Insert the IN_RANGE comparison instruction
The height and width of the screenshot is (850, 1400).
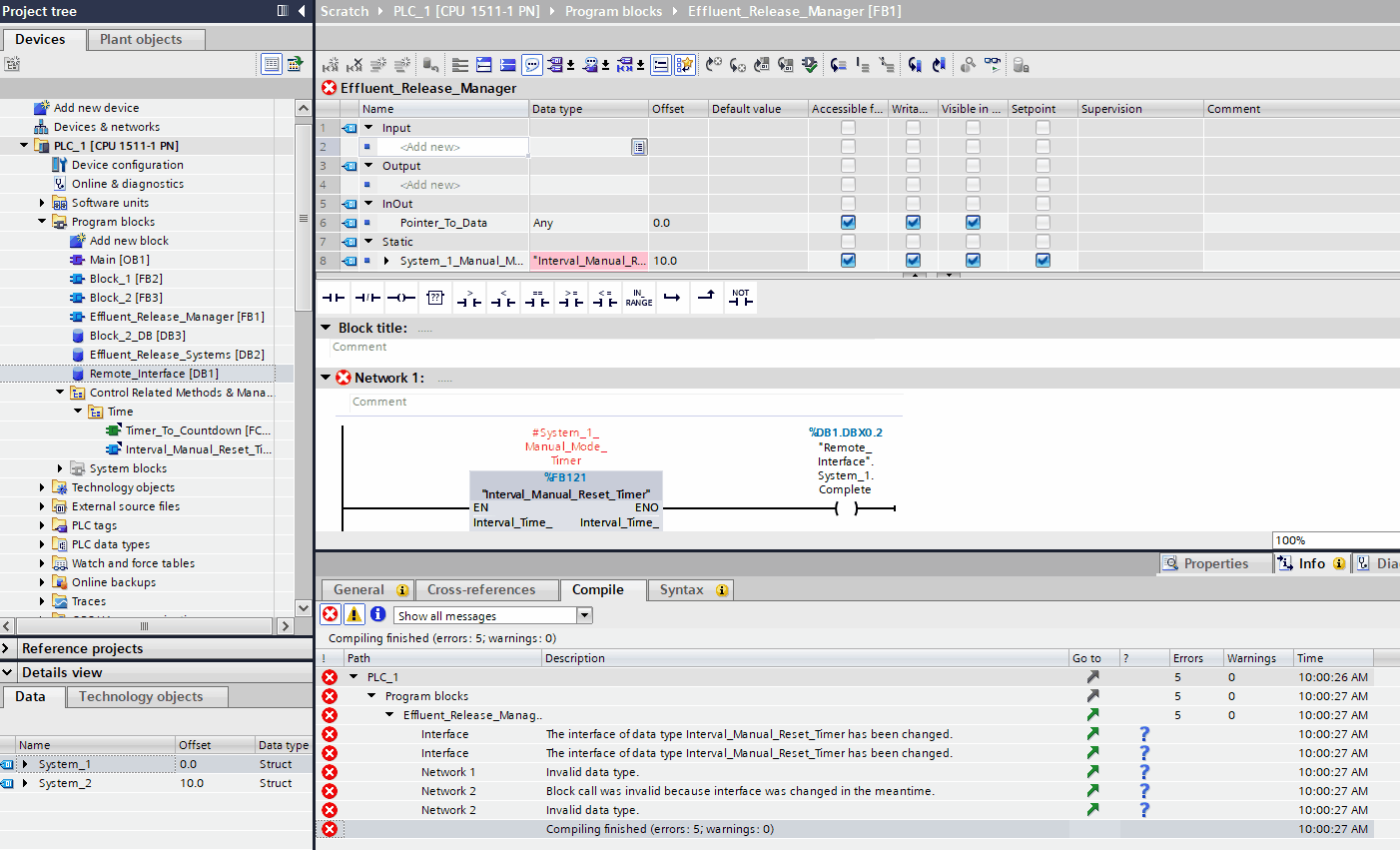point(639,298)
